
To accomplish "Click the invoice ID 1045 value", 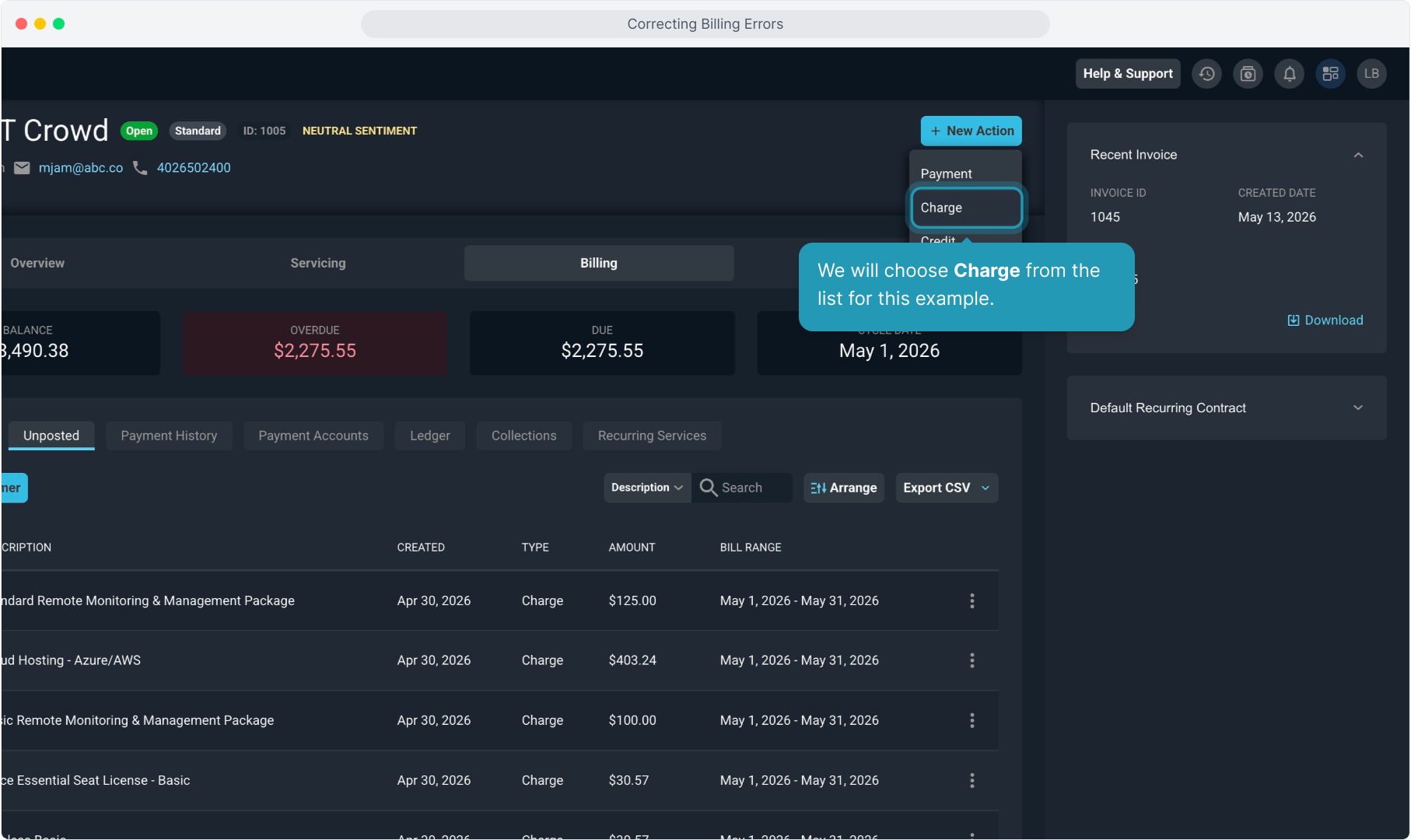I will pyautogui.click(x=1105, y=217).
